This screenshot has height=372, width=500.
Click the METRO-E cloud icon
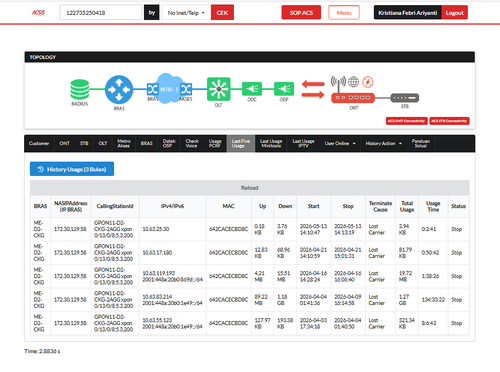coord(169,89)
